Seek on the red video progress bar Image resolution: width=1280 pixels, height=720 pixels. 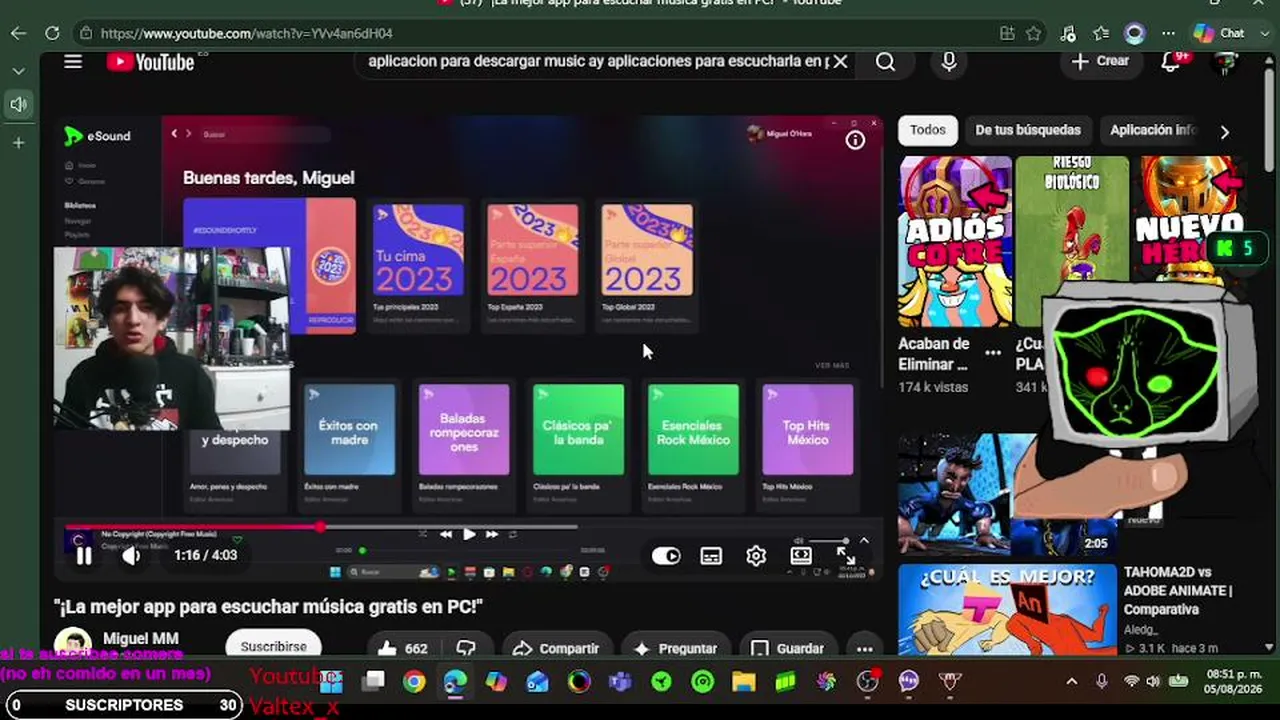[320, 526]
